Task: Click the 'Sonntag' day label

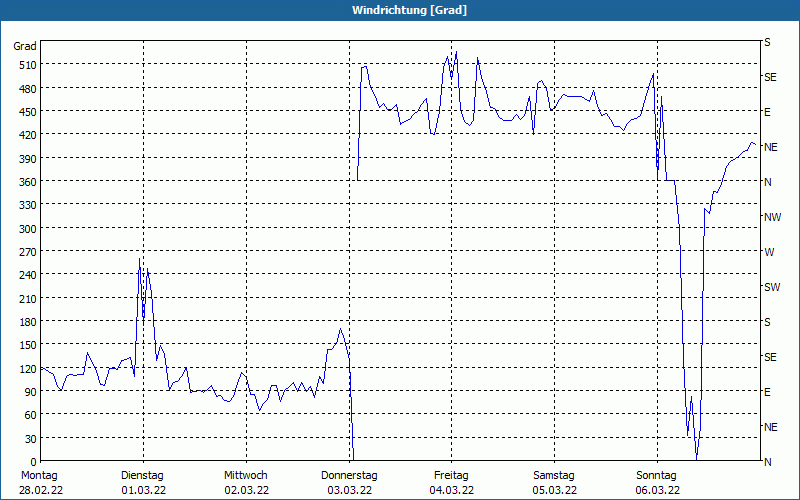Action: point(656,476)
